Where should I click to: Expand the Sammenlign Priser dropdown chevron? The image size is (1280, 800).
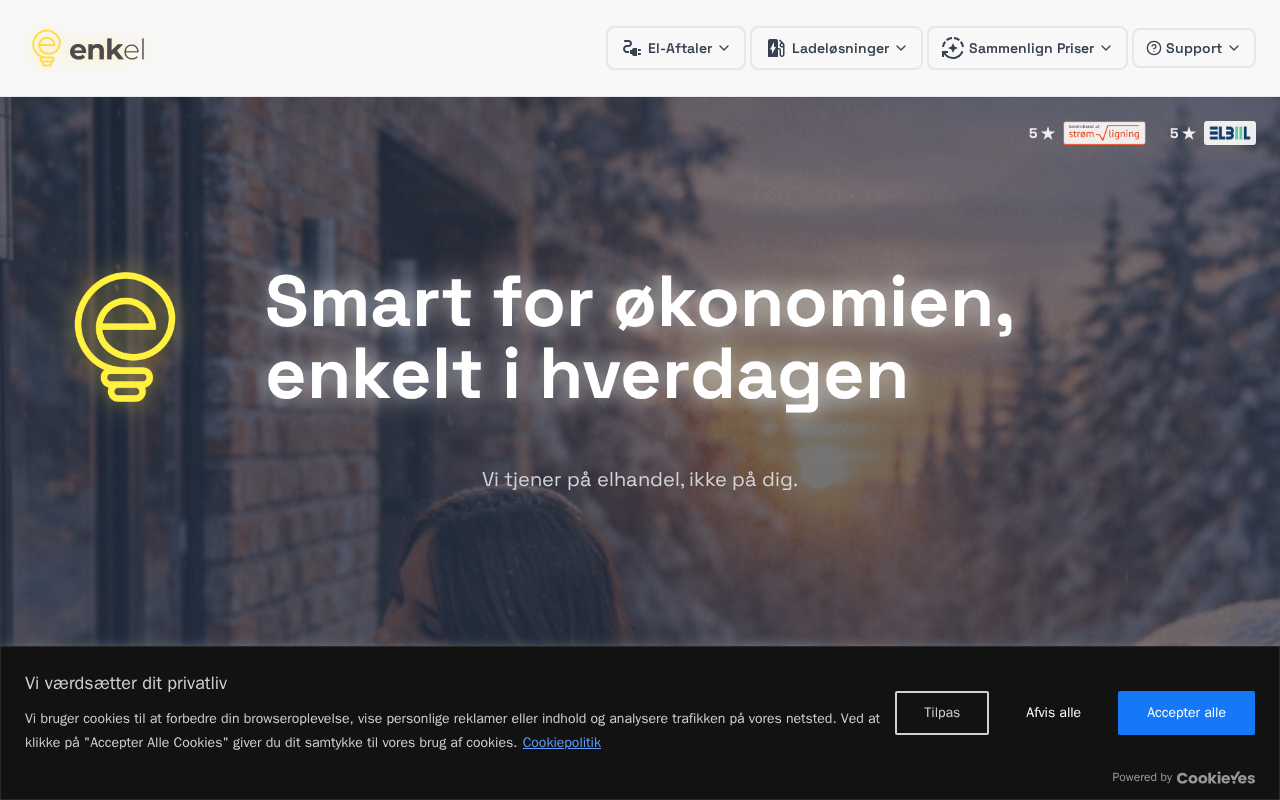(x=1106, y=48)
